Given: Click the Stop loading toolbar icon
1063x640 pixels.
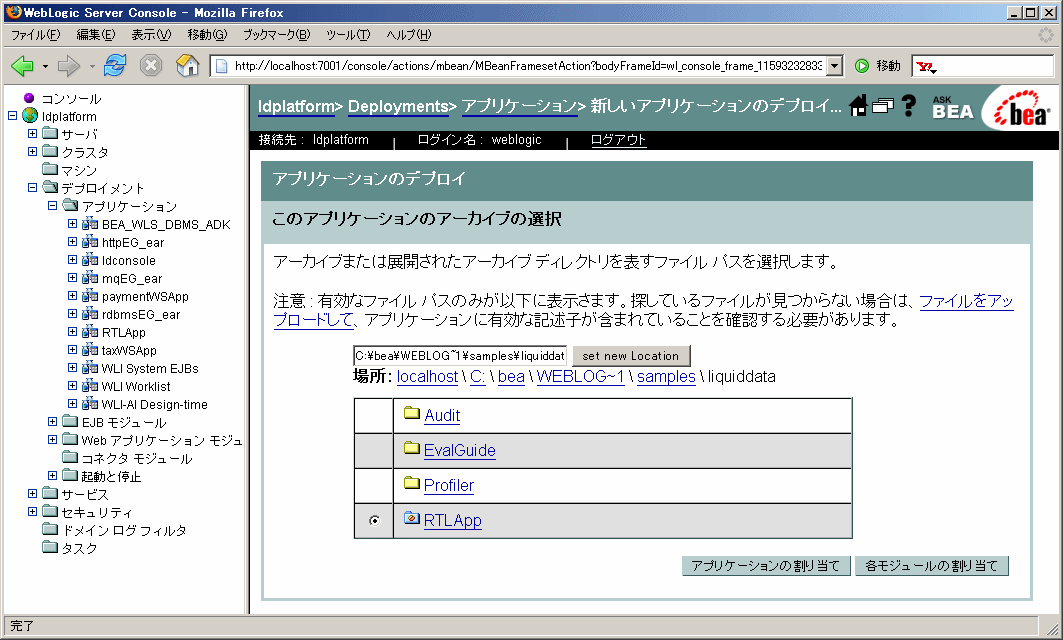Looking at the screenshot, I should click(x=151, y=66).
